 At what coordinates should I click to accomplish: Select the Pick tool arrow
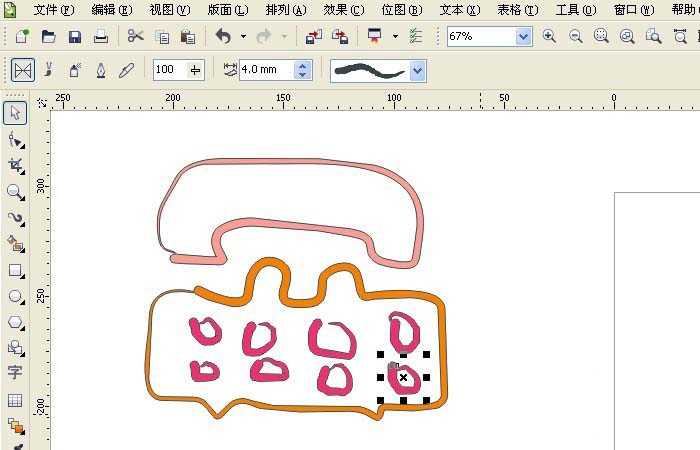pos(15,113)
